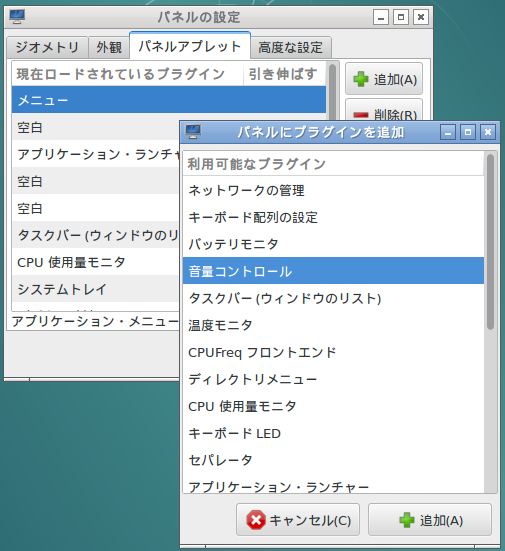This screenshot has width=505, height=551.
Task: Select CPU 使用量モニタ in plugin dialog
Action: (x=333, y=406)
